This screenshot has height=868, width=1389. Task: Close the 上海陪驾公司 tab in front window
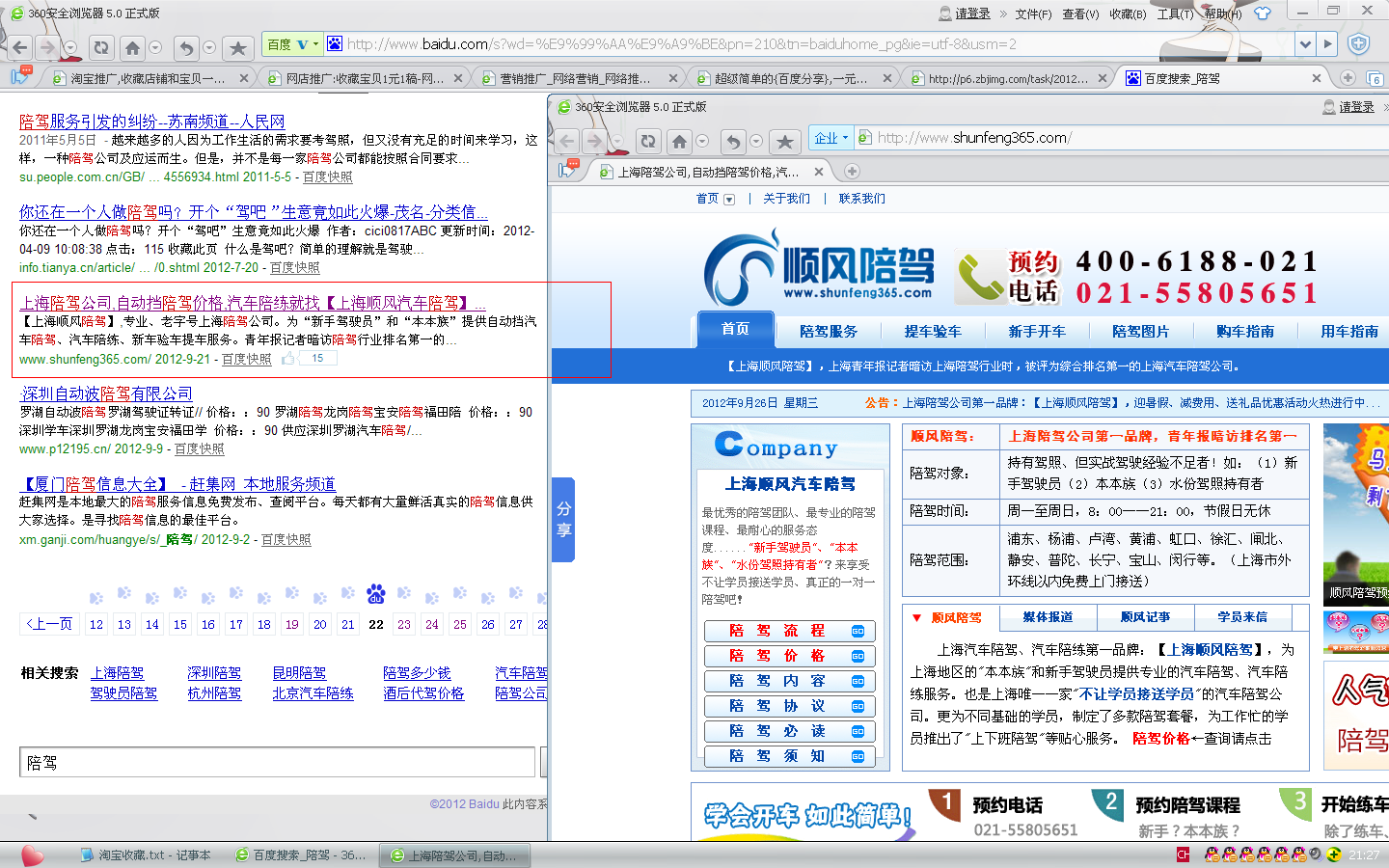[819, 172]
